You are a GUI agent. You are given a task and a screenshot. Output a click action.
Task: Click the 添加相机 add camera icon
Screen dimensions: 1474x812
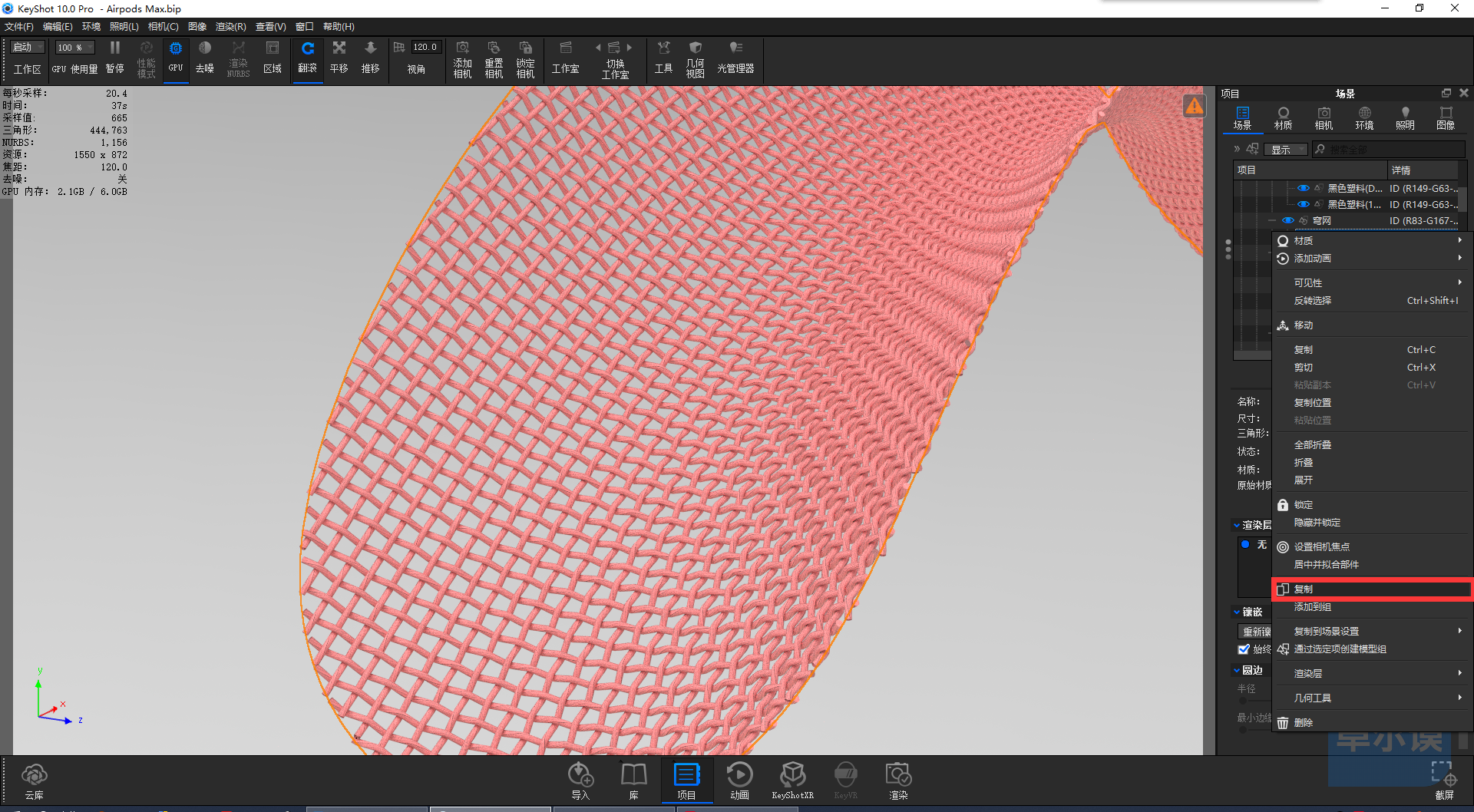(x=463, y=59)
